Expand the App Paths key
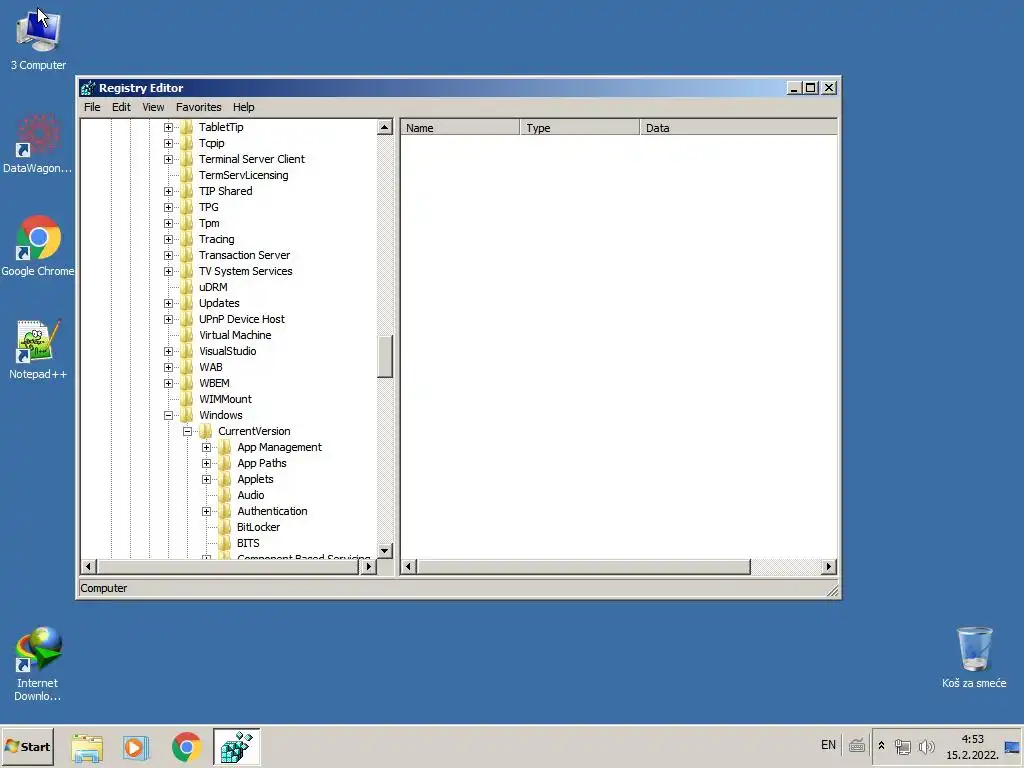 206,464
